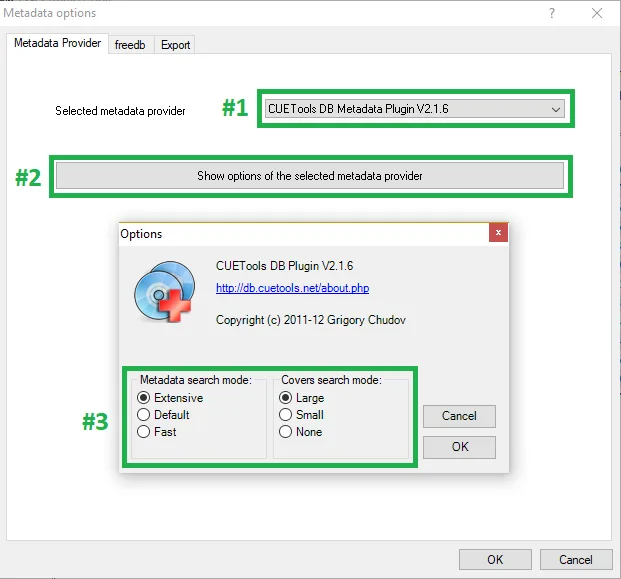
Task: Click the 'Options' dialog title
Action: 141,234
